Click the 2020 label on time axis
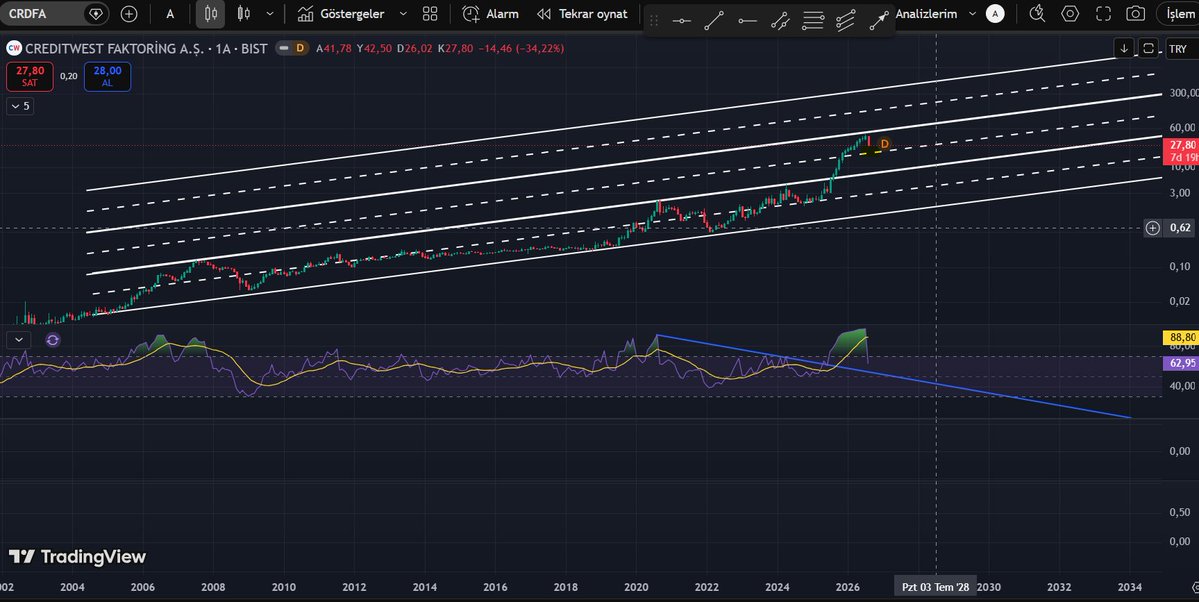 (x=636, y=587)
